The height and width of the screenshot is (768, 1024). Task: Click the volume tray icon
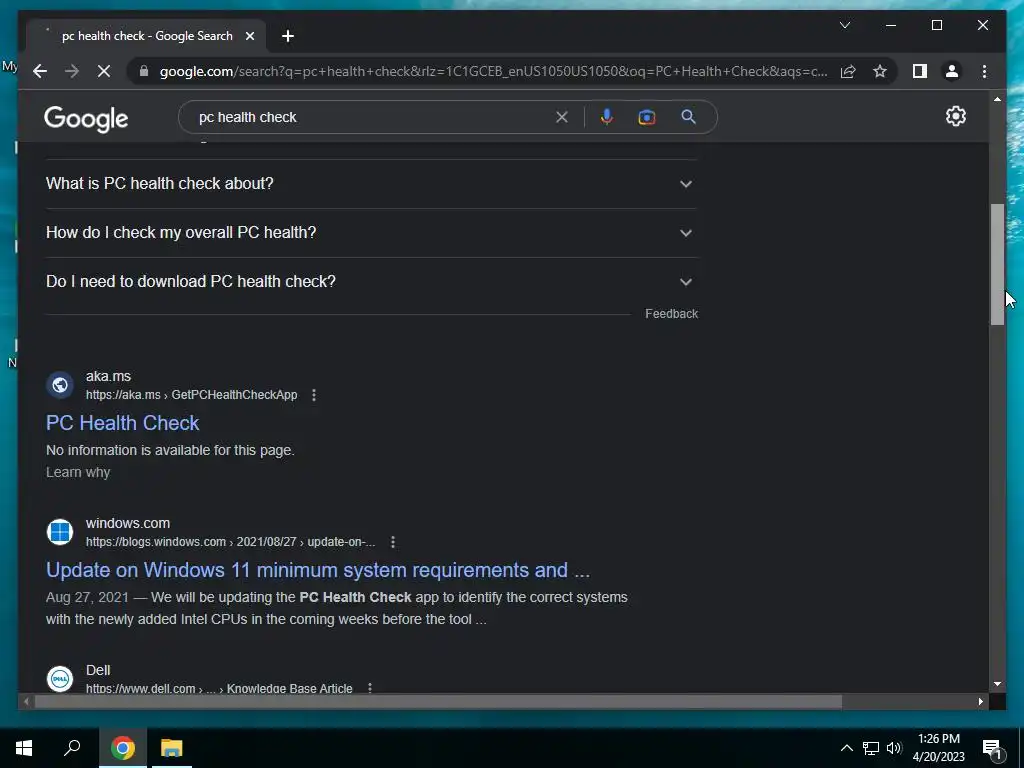pos(894,748)
